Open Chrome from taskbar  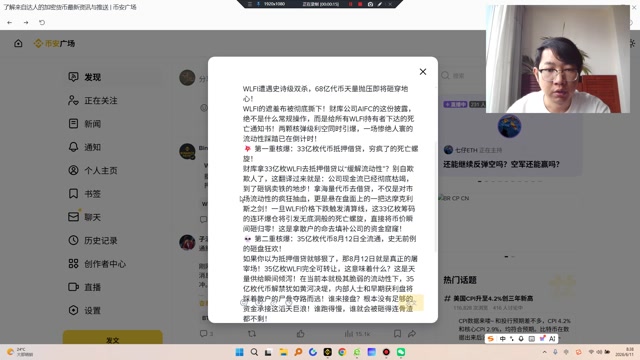(342, 352)
